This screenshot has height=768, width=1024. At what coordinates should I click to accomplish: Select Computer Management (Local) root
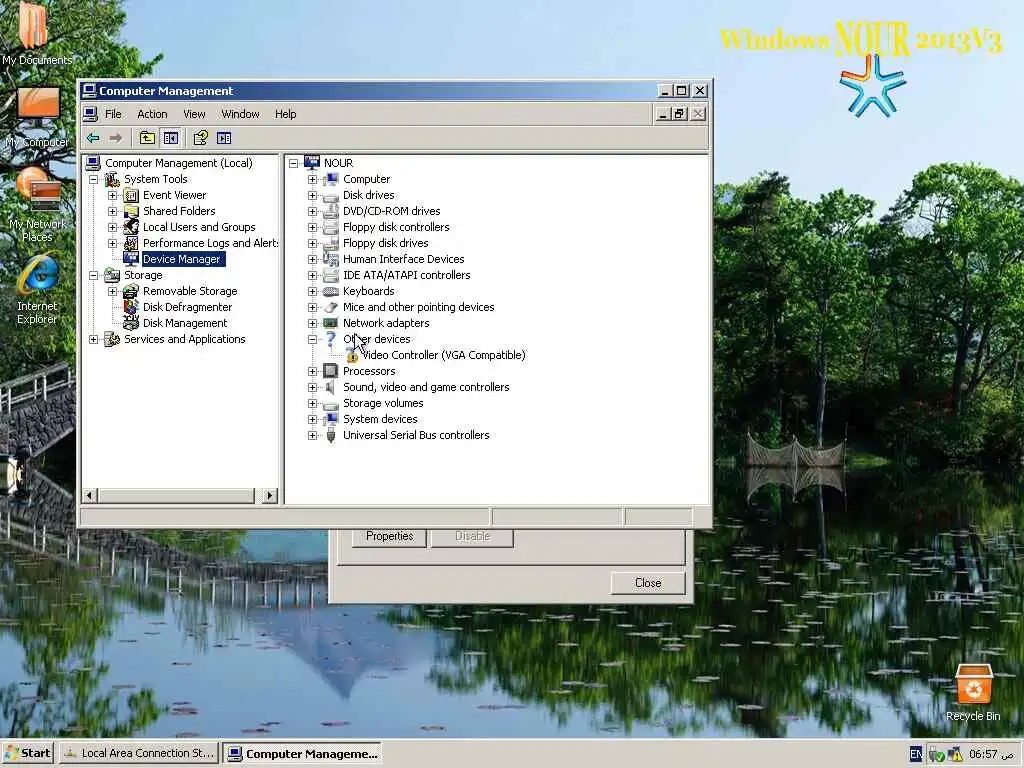(x=178, y=163)
